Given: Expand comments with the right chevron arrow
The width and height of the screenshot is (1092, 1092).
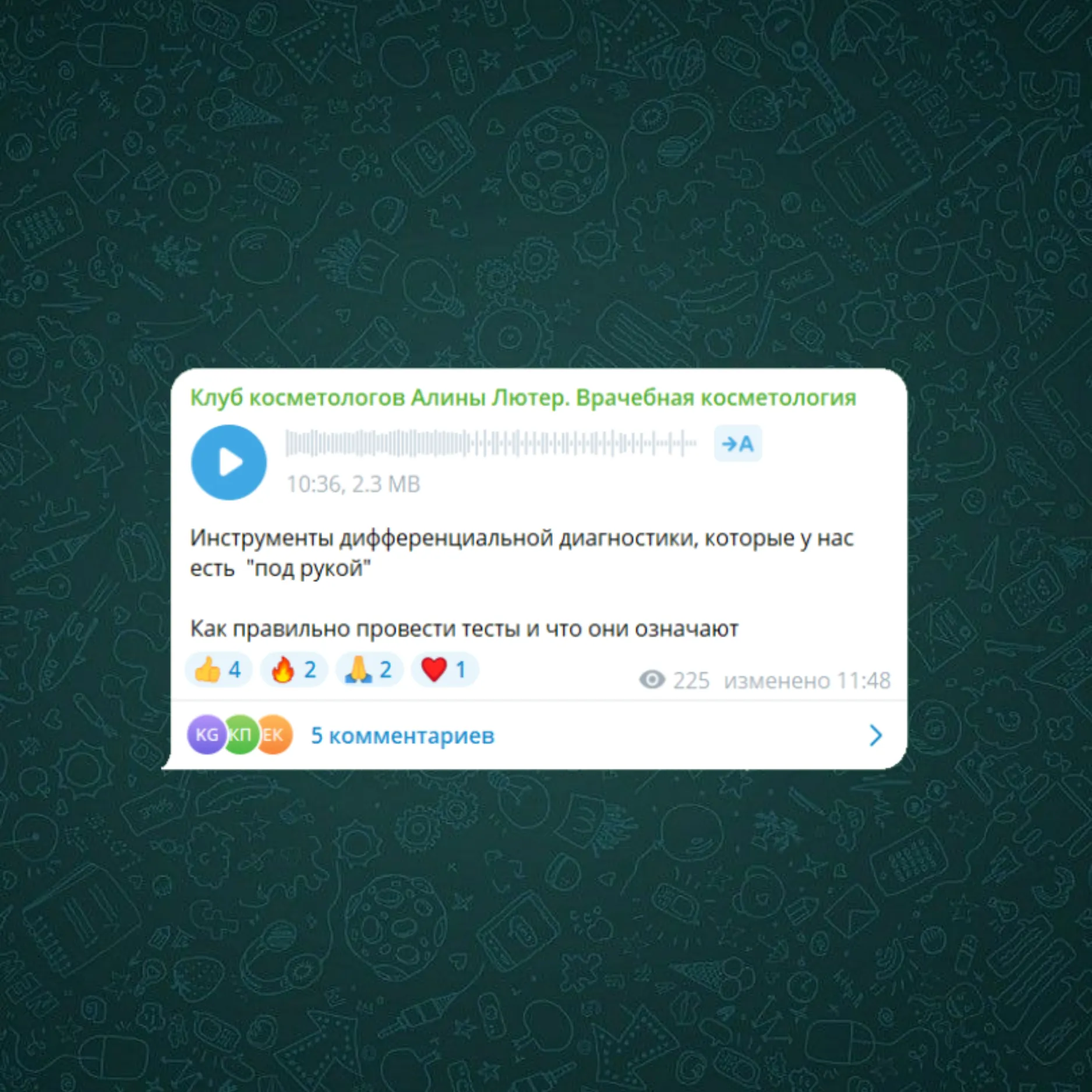Looking at the screenshot, I should click(x=875, y=736).
